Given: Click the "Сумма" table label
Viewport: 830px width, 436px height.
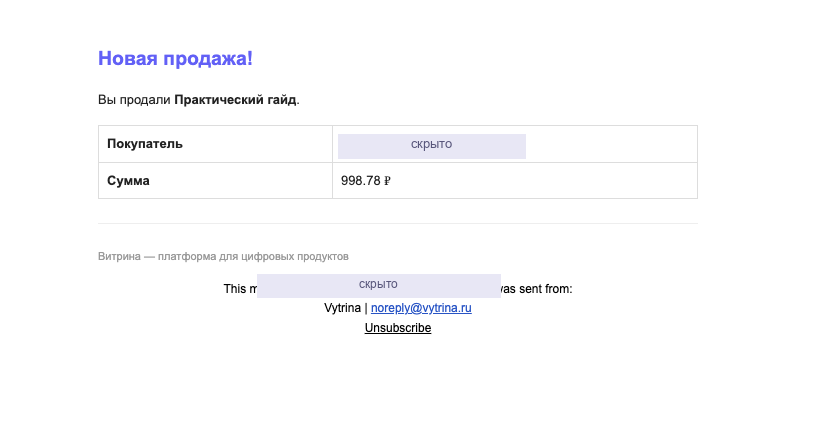Looking at the screenshot, I should tap(128, 180).
